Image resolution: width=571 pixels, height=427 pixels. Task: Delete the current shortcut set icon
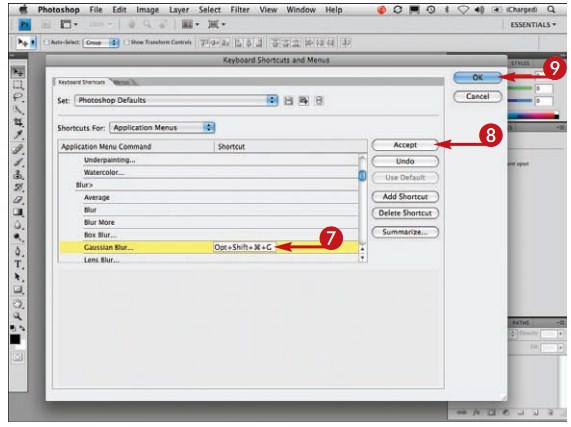point(319,101)
